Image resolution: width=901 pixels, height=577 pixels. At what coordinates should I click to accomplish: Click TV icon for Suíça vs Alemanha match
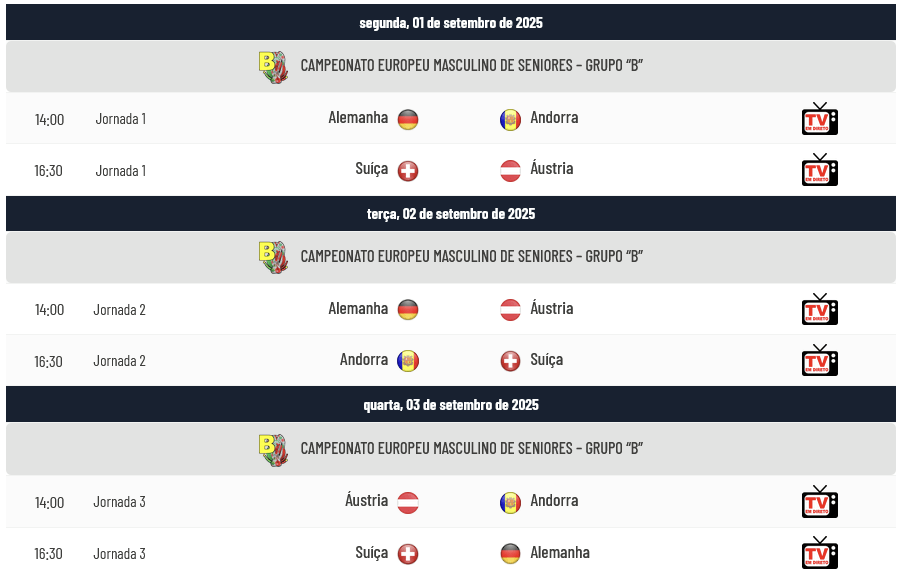tap(819, 553)
